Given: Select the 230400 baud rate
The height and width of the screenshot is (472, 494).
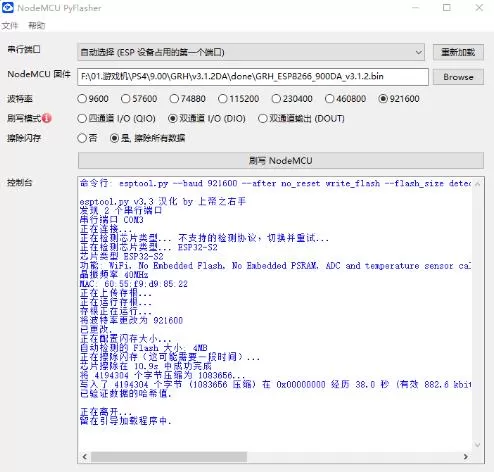Looking at the screenshot, I should tap(292, 99).
